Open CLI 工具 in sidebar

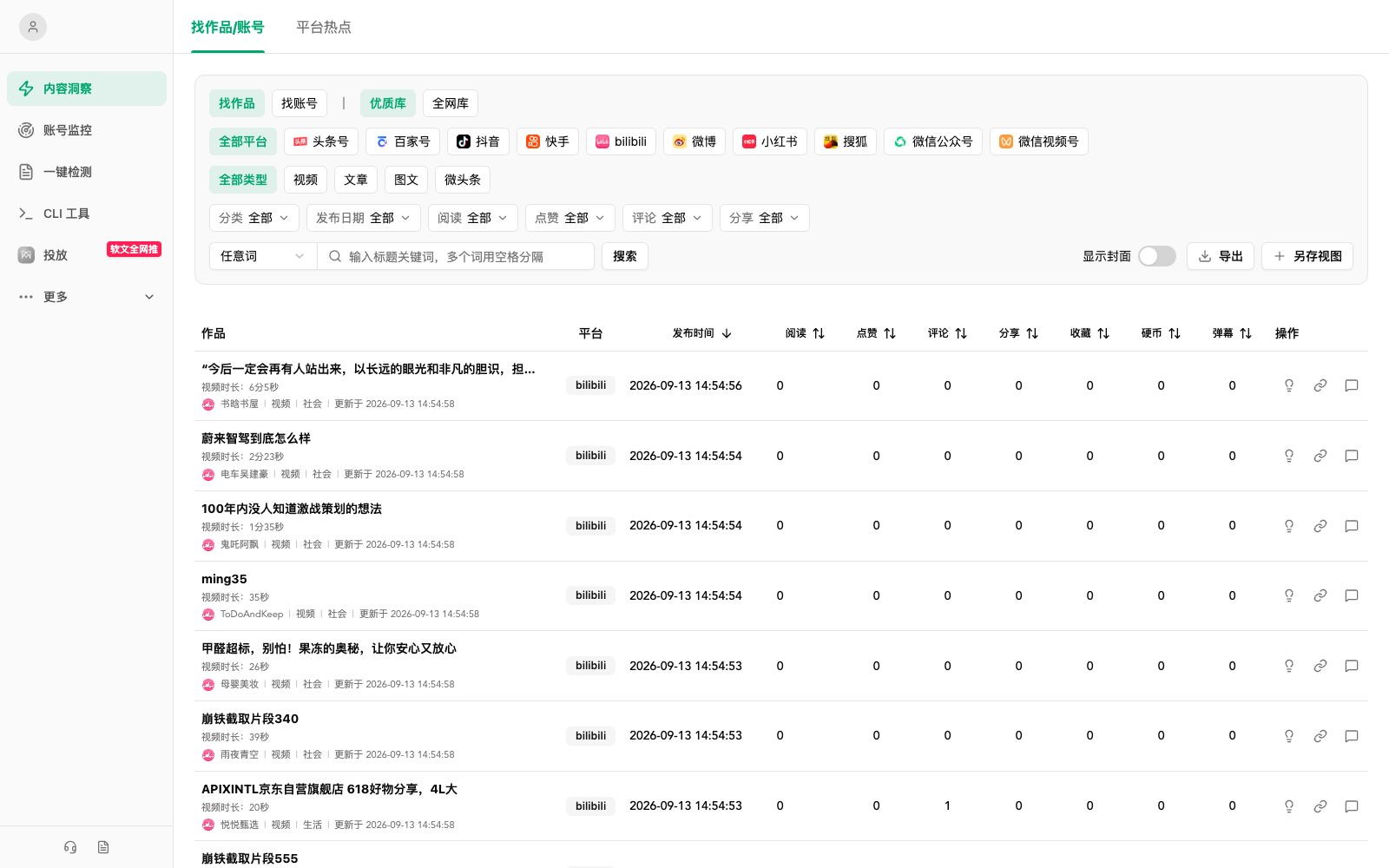87,214
